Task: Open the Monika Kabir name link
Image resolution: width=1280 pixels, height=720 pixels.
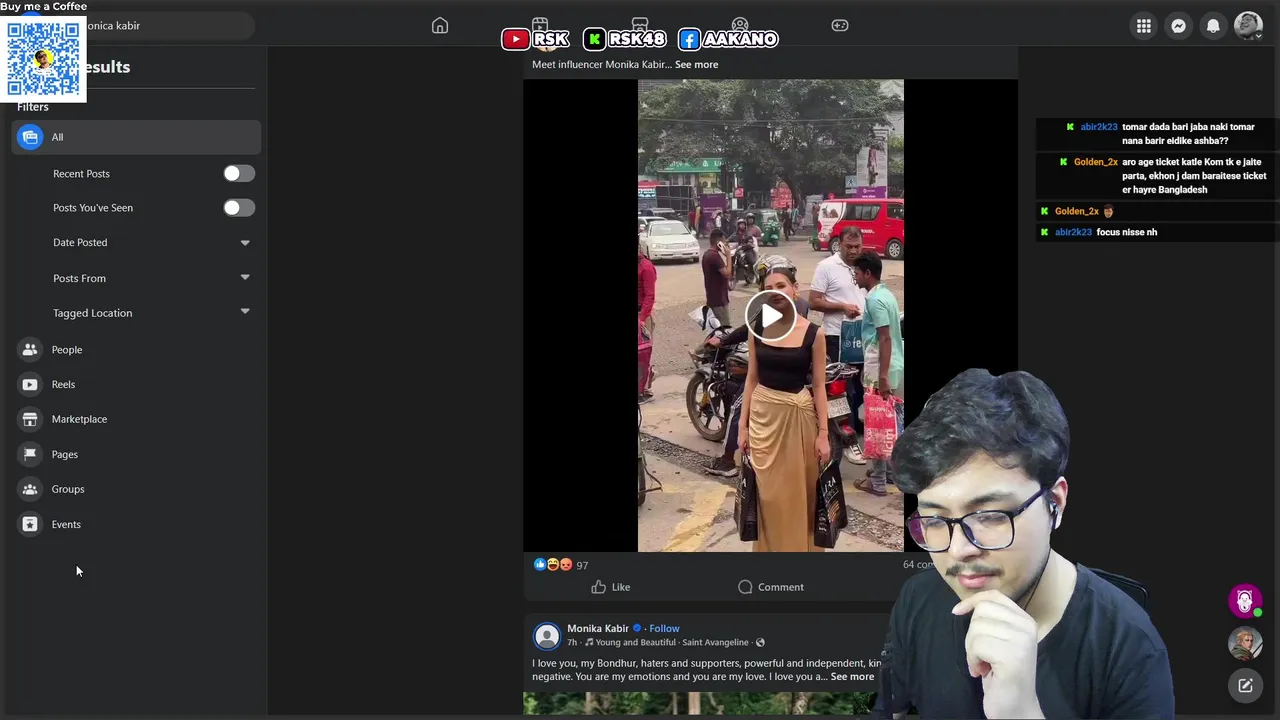Action: (598, 629)
